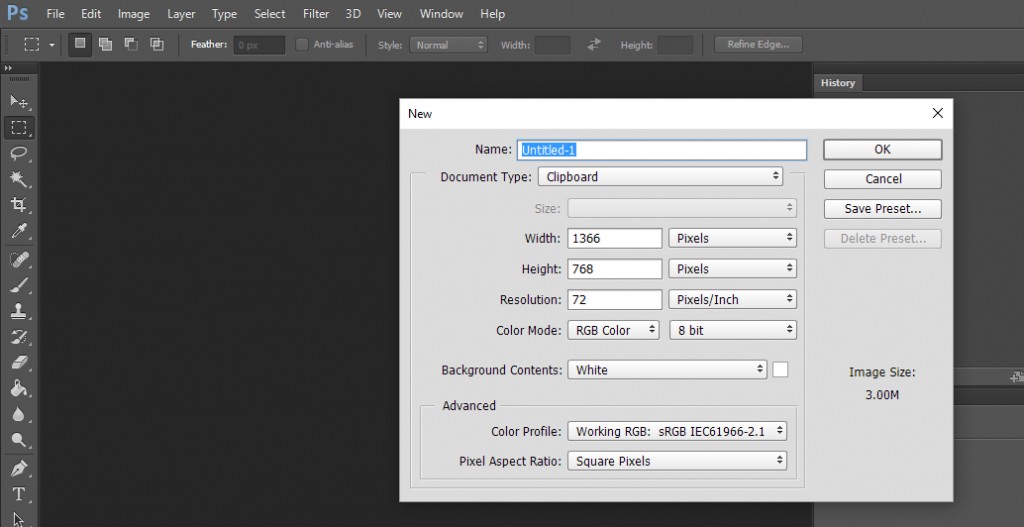Open the Window menu

[441, 13]
